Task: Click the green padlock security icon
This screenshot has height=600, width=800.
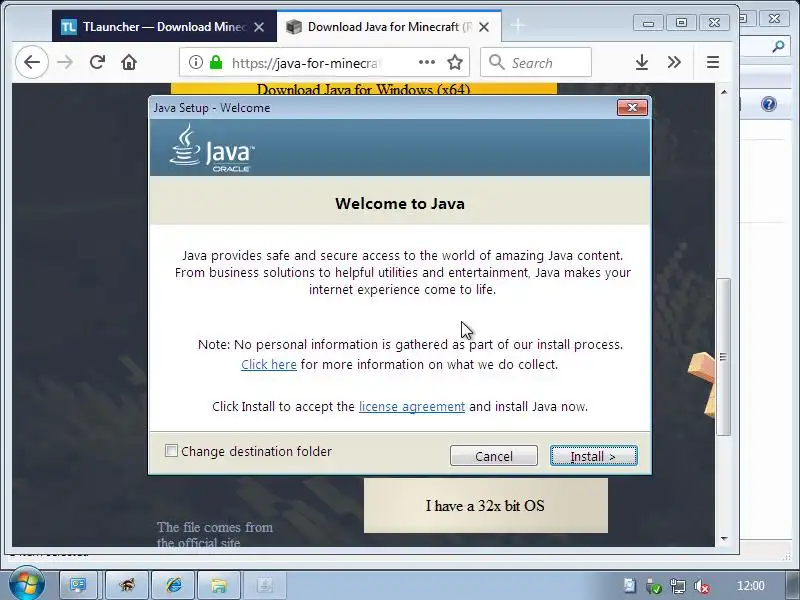Action: click(216, 62)
